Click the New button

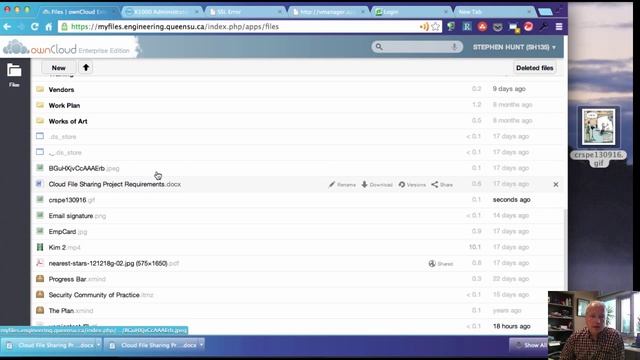pyautogui.click(x=58, y=68)
